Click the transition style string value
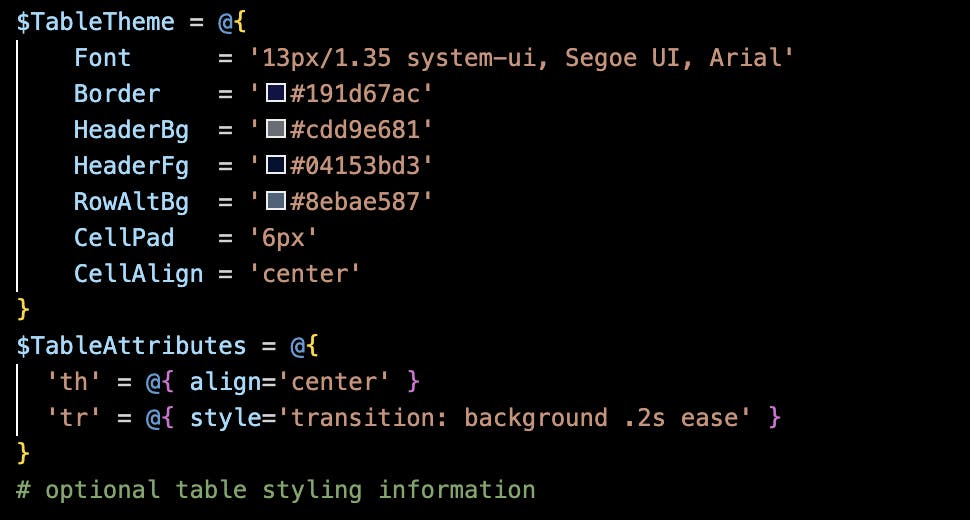970x520 pixels. click(520, 418)
